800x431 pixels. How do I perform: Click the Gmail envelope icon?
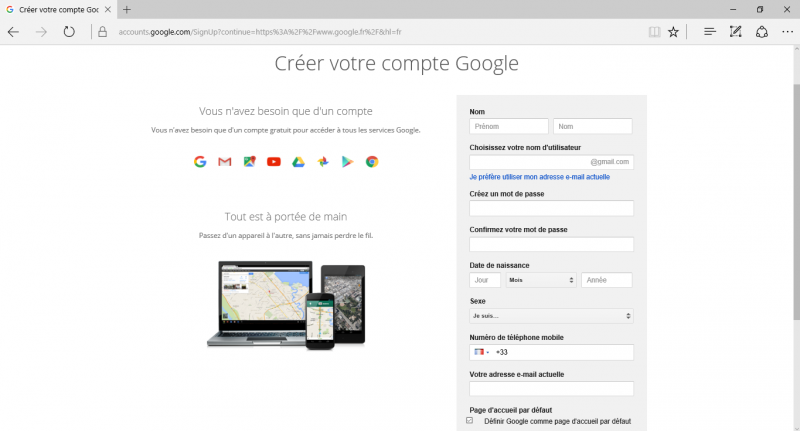tap(224, 162)
